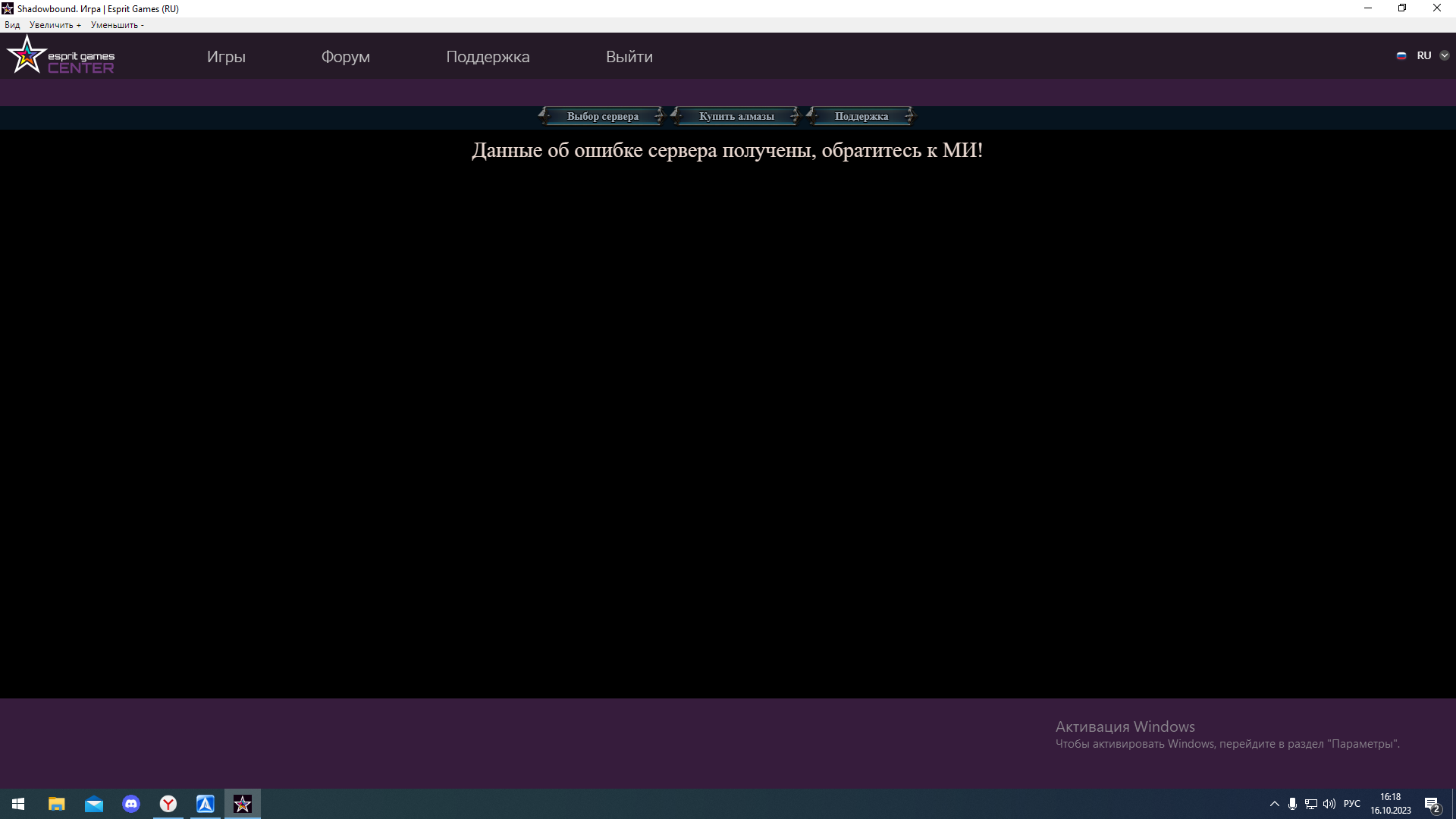The image size is (1456, 819).
Task: Show hidden tray icons chevron
Action: click(x=1274, y=804)
